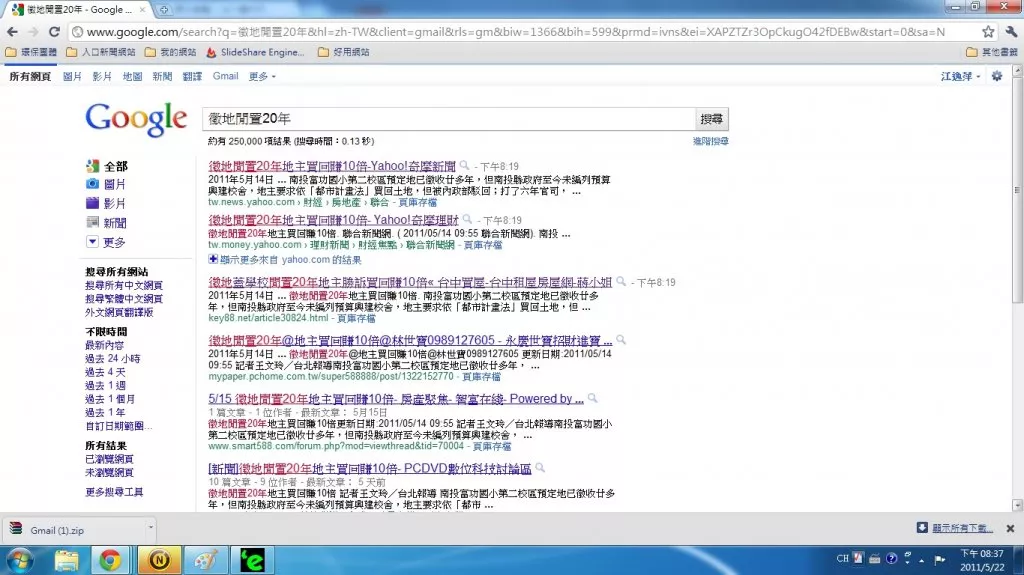Open 更多 dropdown in top Google bar
Screen dimensions: 1024x575
[262, 76]
